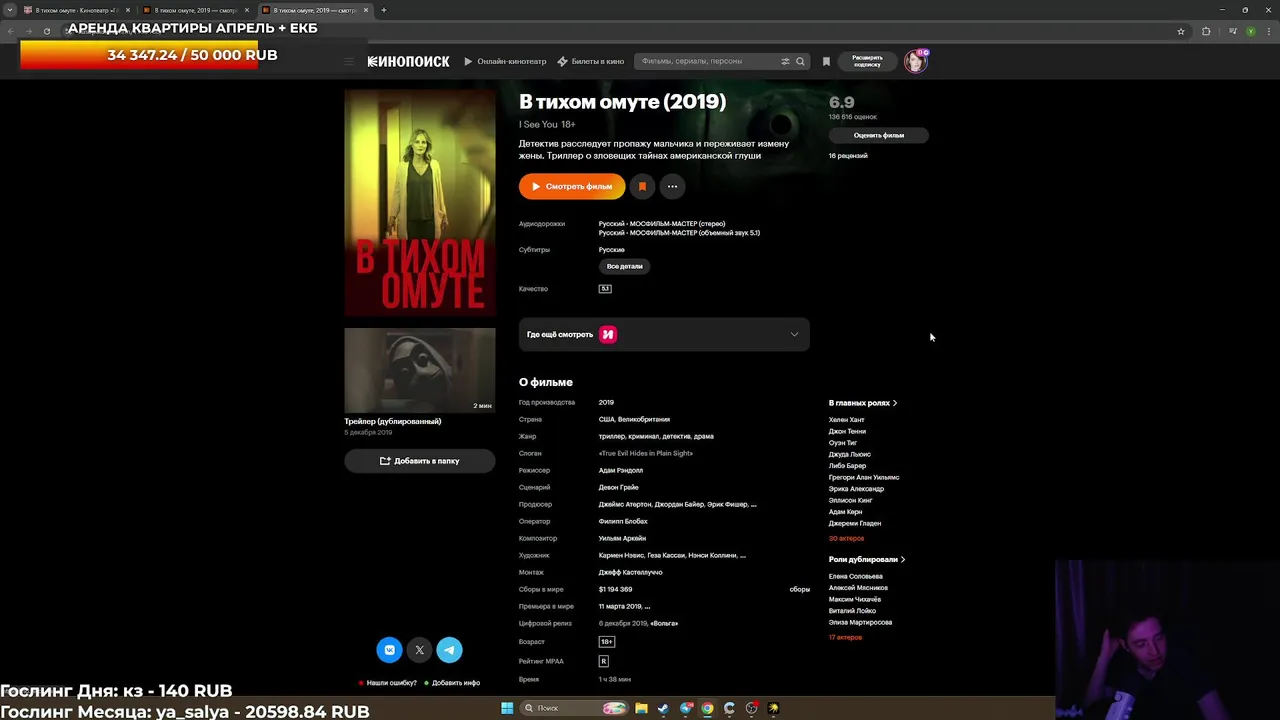The width and height of the screenshot is (1280, 720).
Task: Click Расширить подписку button
Action: [x=867, y=61]
